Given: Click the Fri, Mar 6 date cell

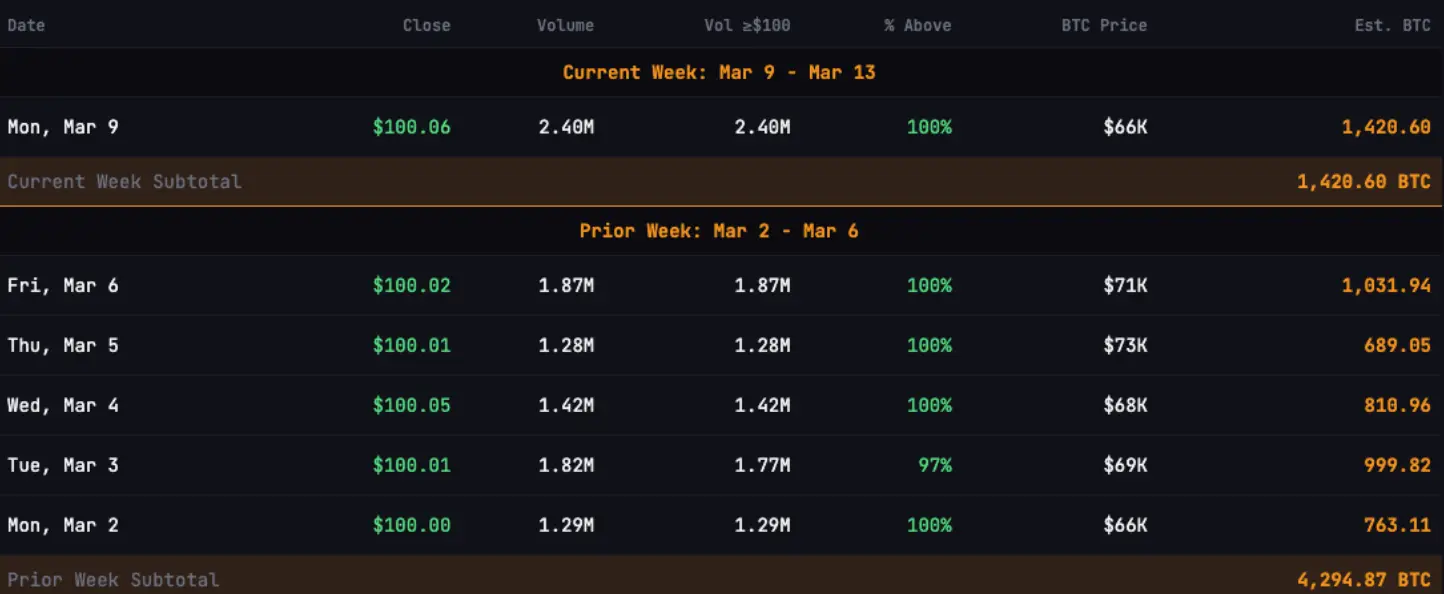Looking at the screenshot, I should pyautogui.click(x=63, y=285).
